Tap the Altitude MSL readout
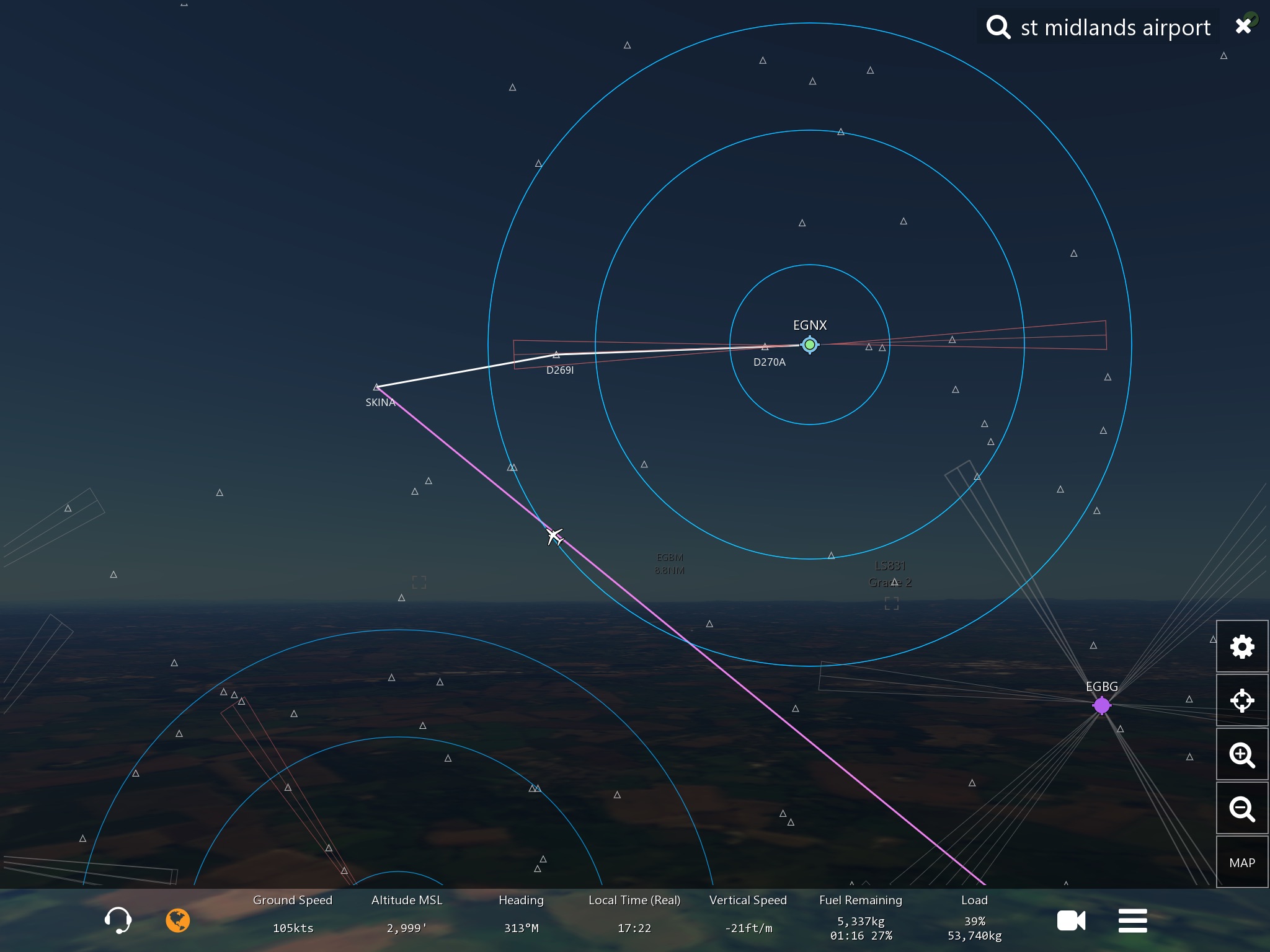This screenshot has height=952, width=1270. point(407,914)
